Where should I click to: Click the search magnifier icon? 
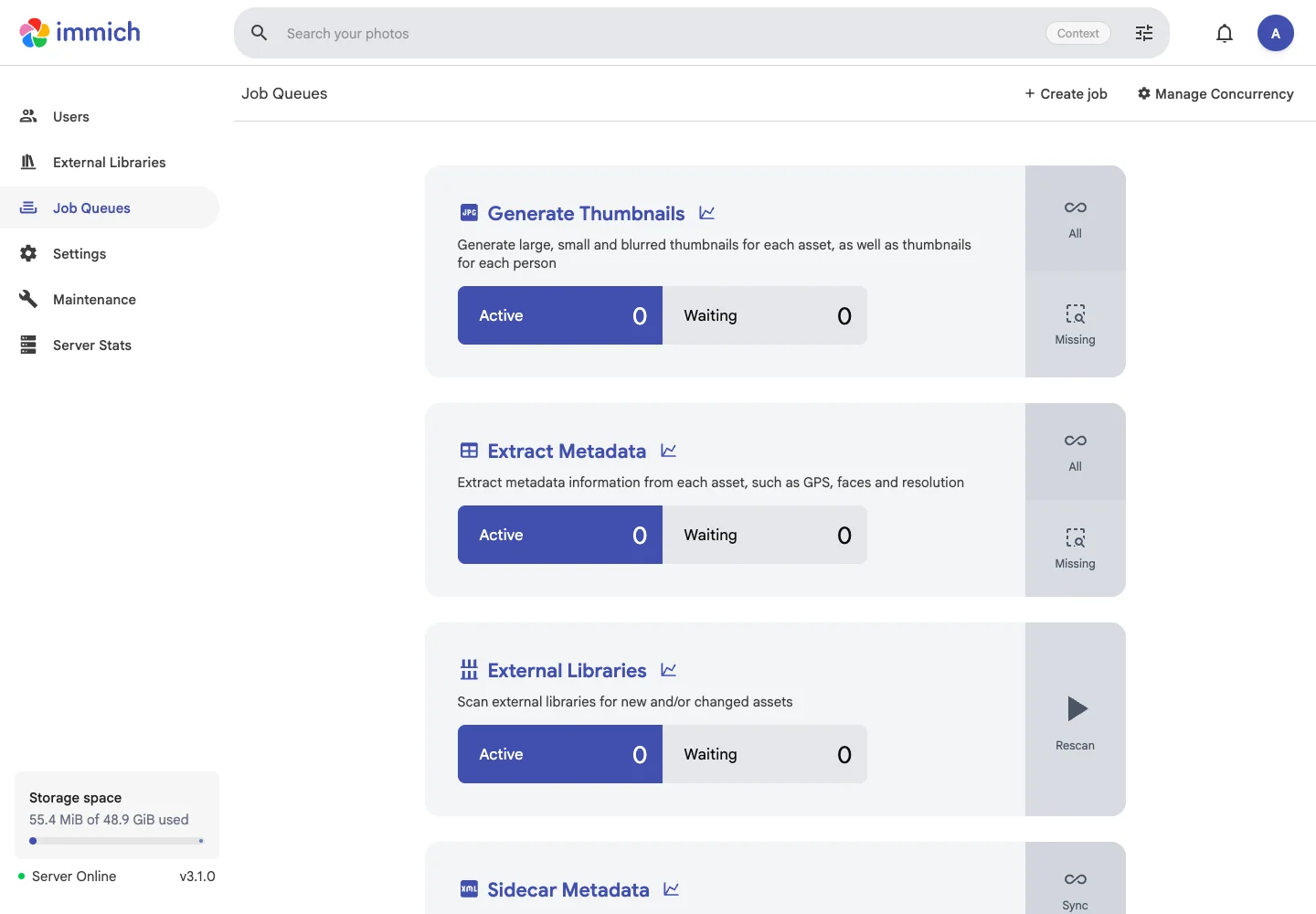(x=260, y=33)
